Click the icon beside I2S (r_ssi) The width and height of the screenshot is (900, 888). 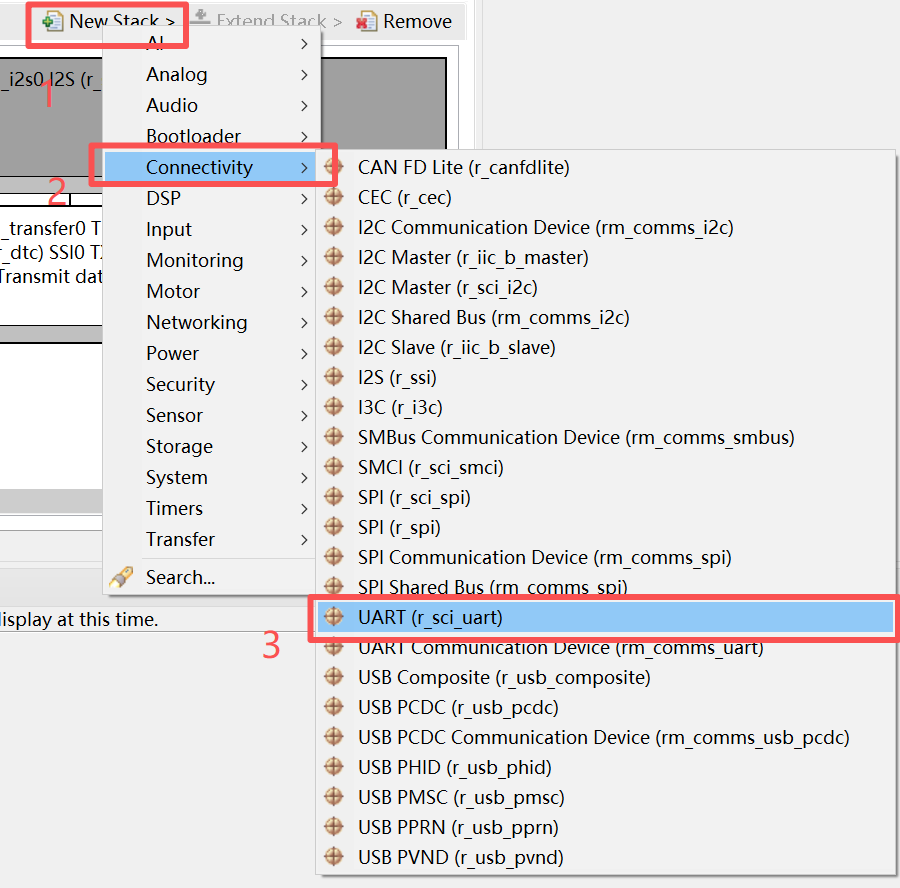tap(333, 377)
